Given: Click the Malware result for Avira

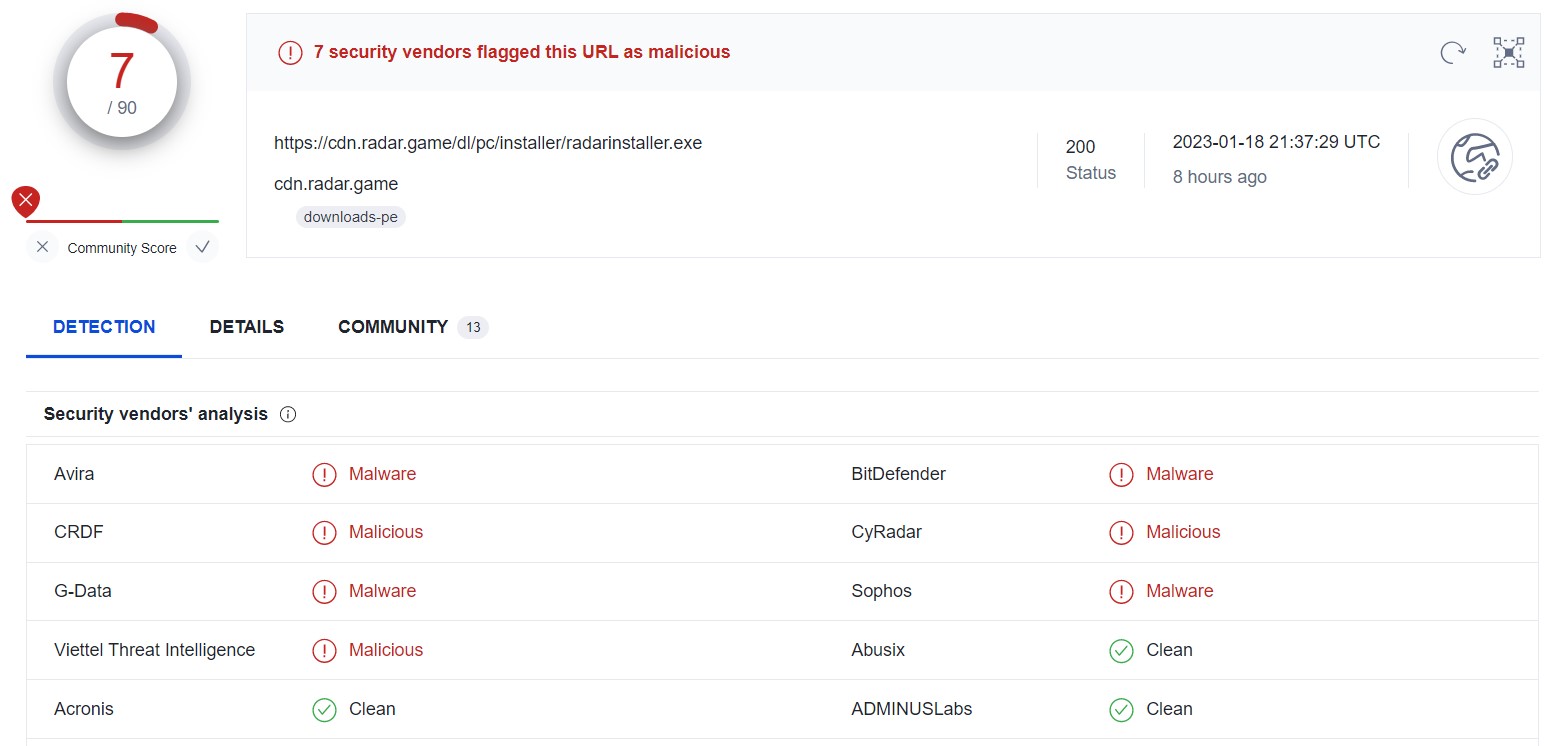Looking at the screenshot, I should pos(382,474).
